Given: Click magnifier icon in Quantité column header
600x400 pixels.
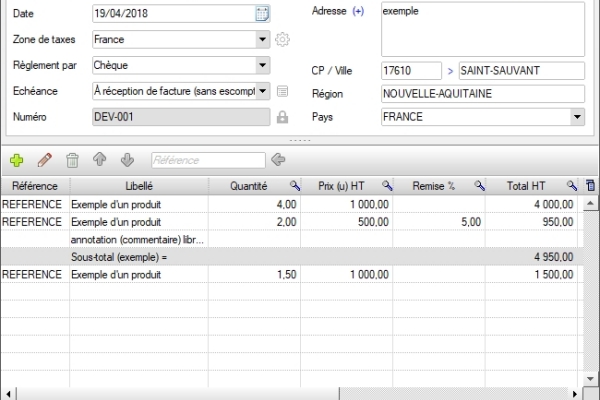Looking at the screenshot, I should [x=295, y=186].
